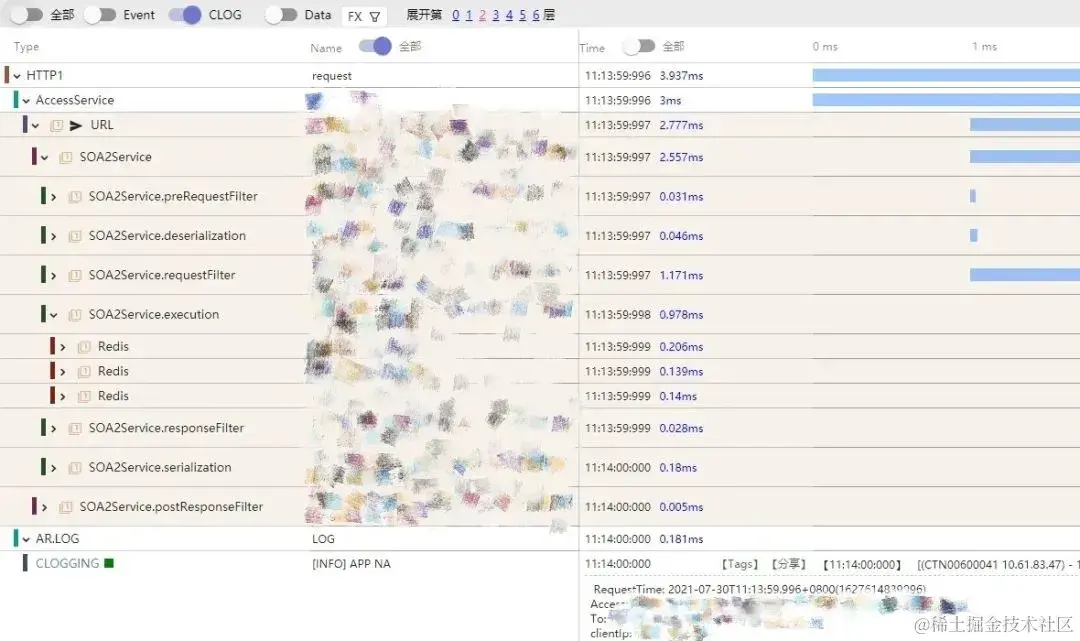Collapse SOA2Service.execution node
1080x641 pixels.
[x=53, y=315]
